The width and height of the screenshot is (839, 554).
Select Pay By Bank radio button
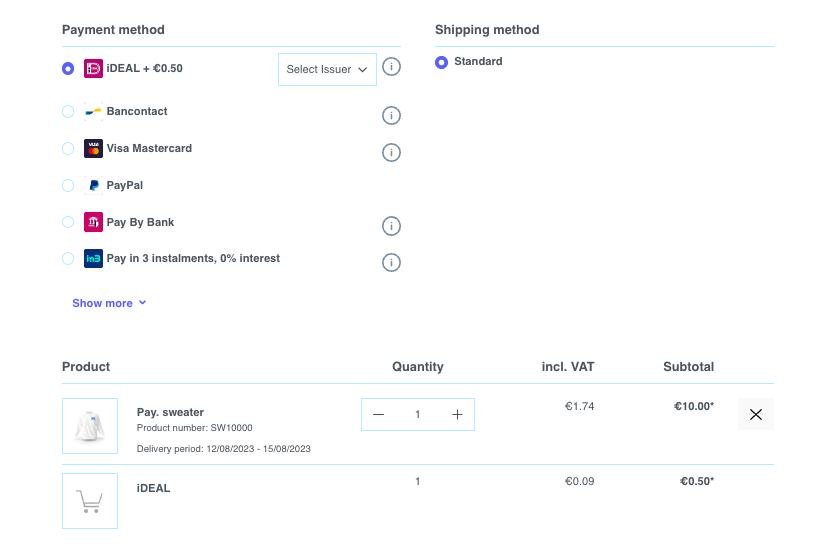(68, 222)
